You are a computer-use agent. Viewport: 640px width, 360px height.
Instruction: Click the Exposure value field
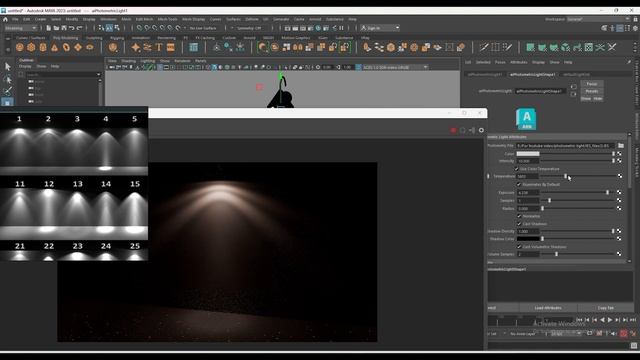(528, 193)
